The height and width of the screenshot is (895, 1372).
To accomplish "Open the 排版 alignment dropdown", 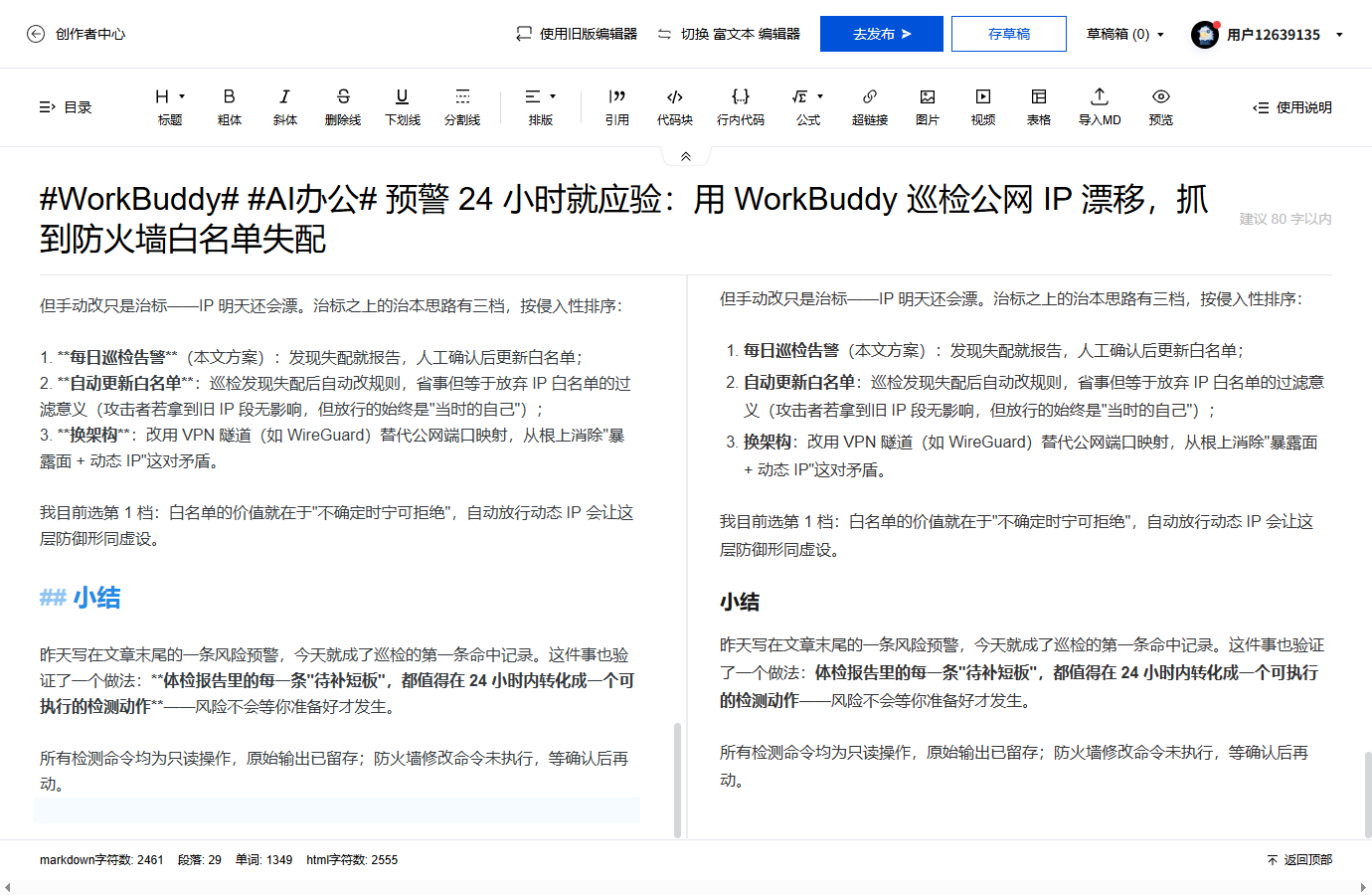I will 541,106.
